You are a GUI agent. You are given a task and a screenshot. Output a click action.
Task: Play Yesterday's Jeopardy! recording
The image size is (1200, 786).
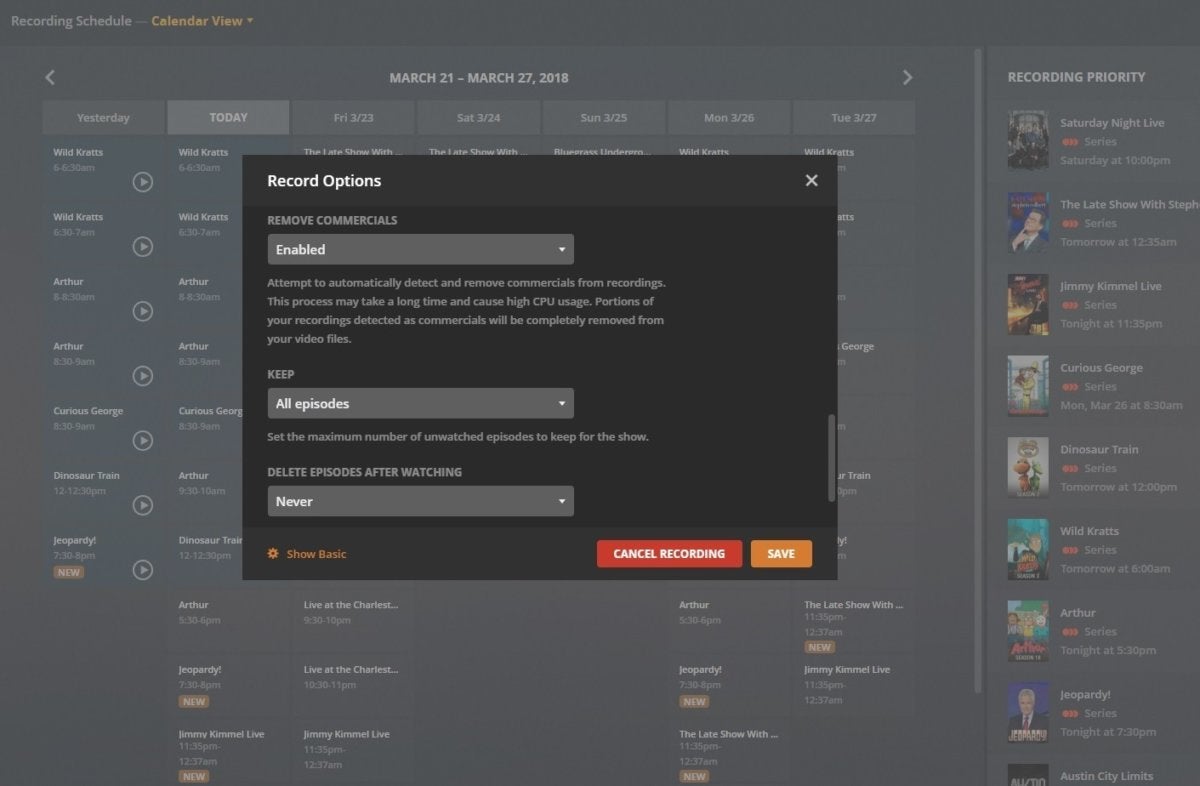point(143,569)
